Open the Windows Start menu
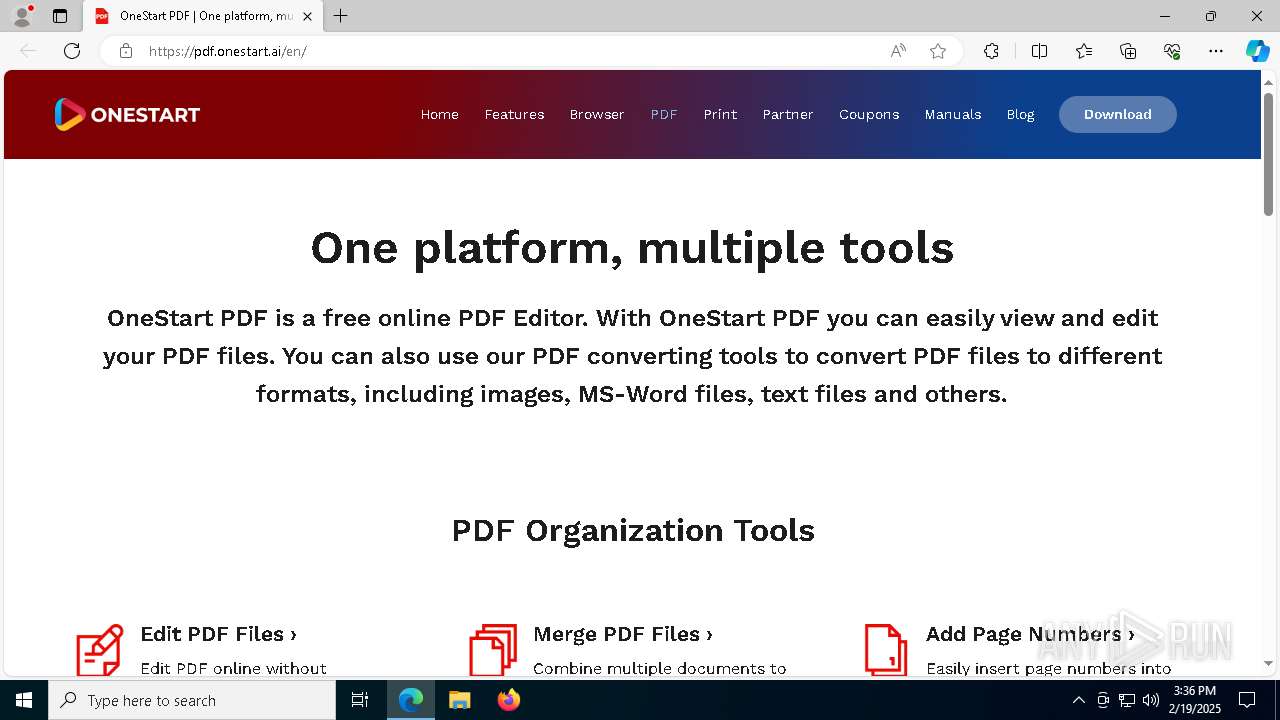 (x=24, y=700)
